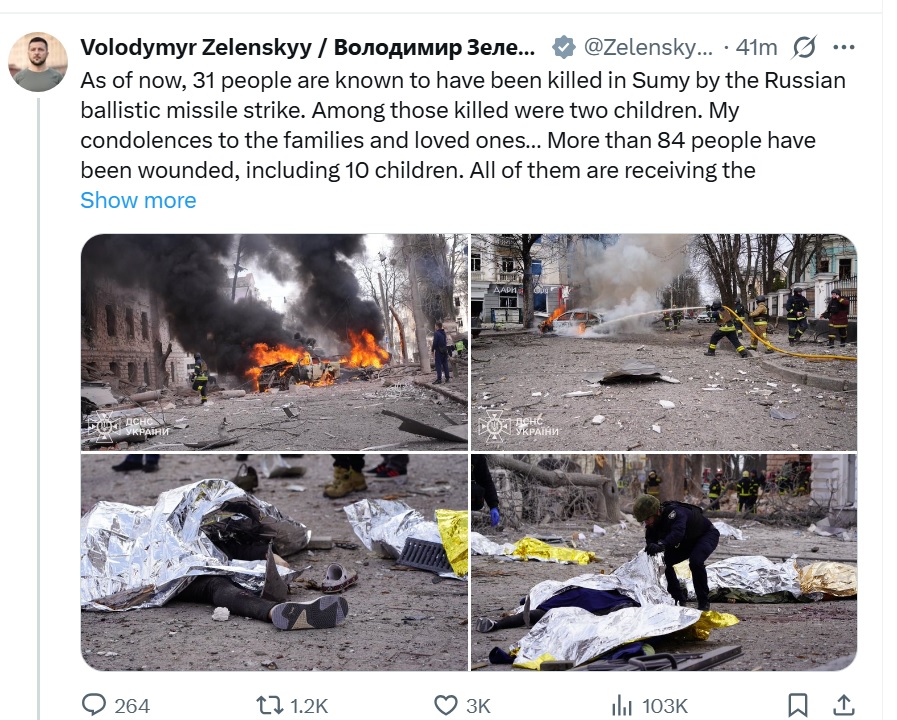The width and height of the screenshot is (897, 720).
Task: Open view analytics bar chart icon
Action: pos(622,705)
